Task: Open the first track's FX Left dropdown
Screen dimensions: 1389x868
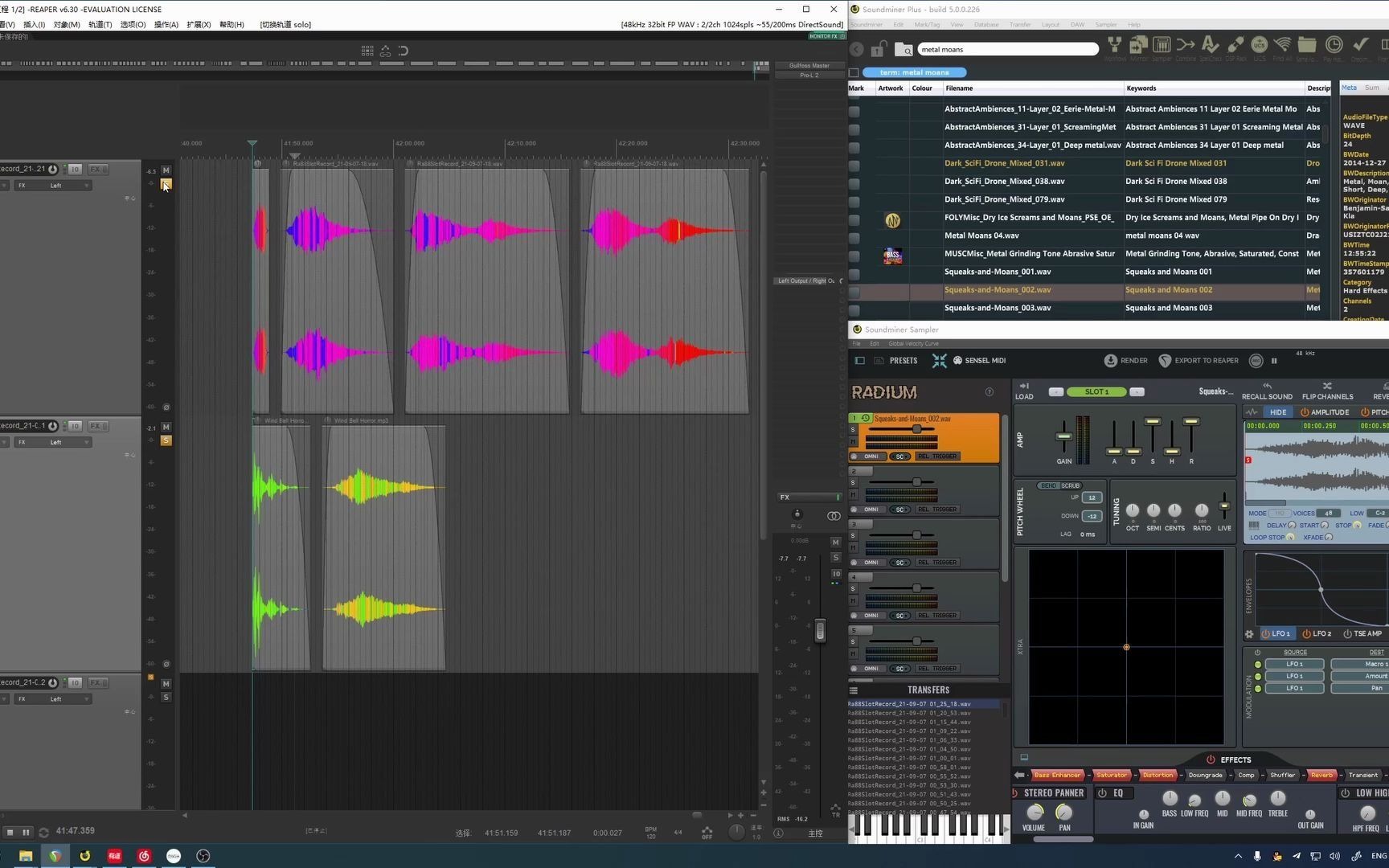Action: pos(51,186)
